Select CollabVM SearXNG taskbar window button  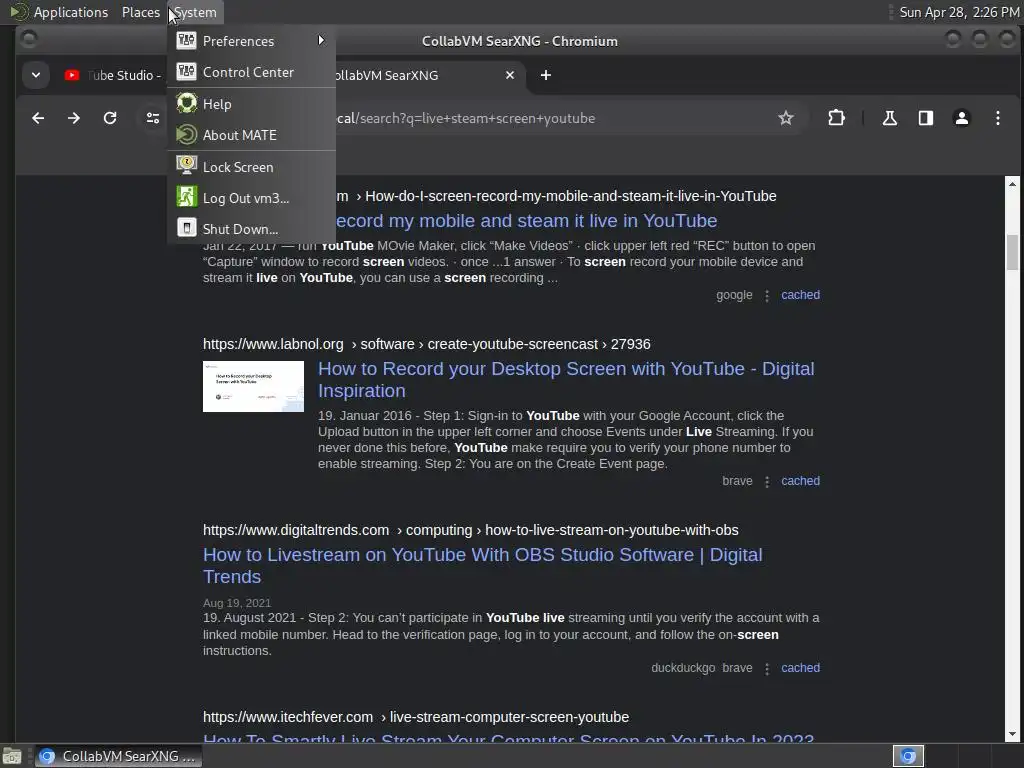coord(118,756)
